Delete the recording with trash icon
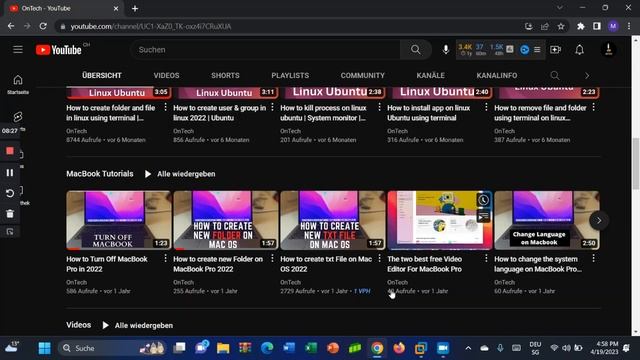Viewport: 640px width, 360px height. coord(10,213)
